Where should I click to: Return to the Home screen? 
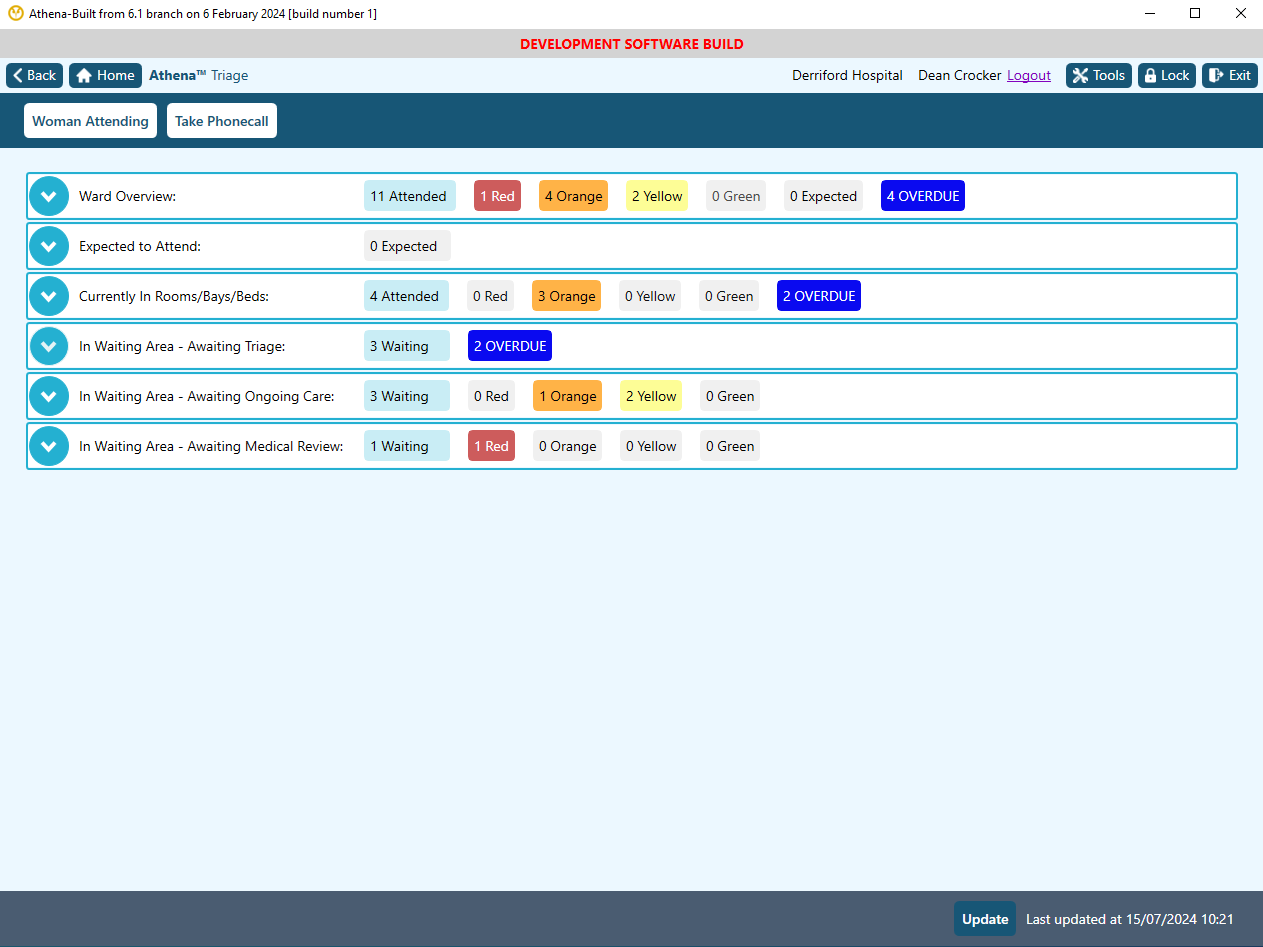pyautogui.click(x=105, y=75)
